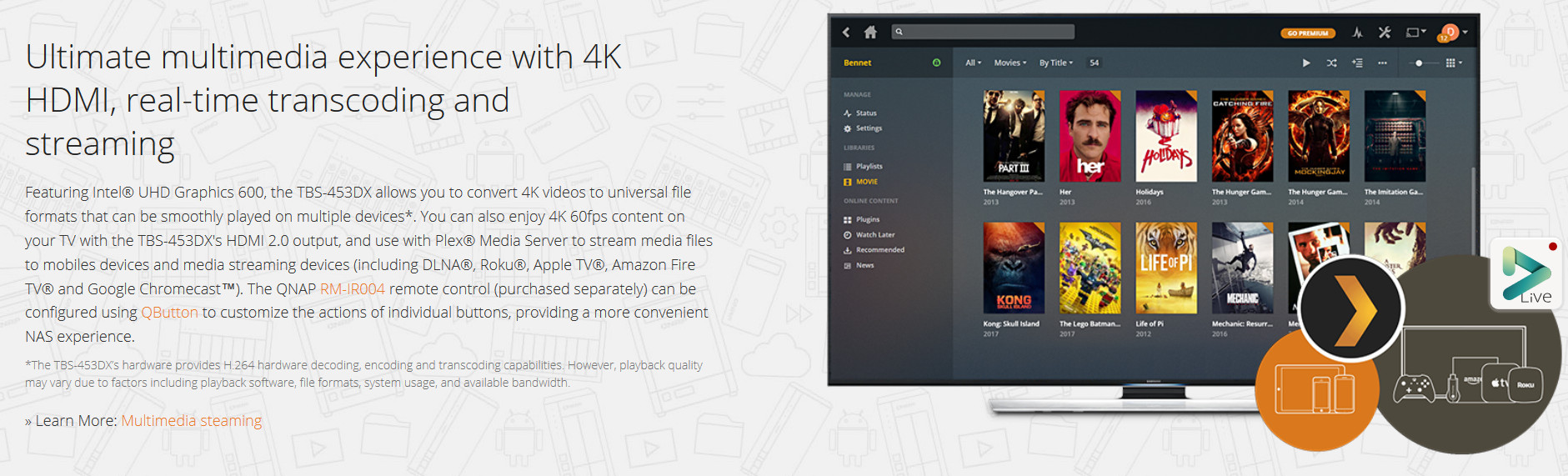Open the Mockingjay poster
The height and width of the screenshot is (476, 1568).
tap(1319, 136)
